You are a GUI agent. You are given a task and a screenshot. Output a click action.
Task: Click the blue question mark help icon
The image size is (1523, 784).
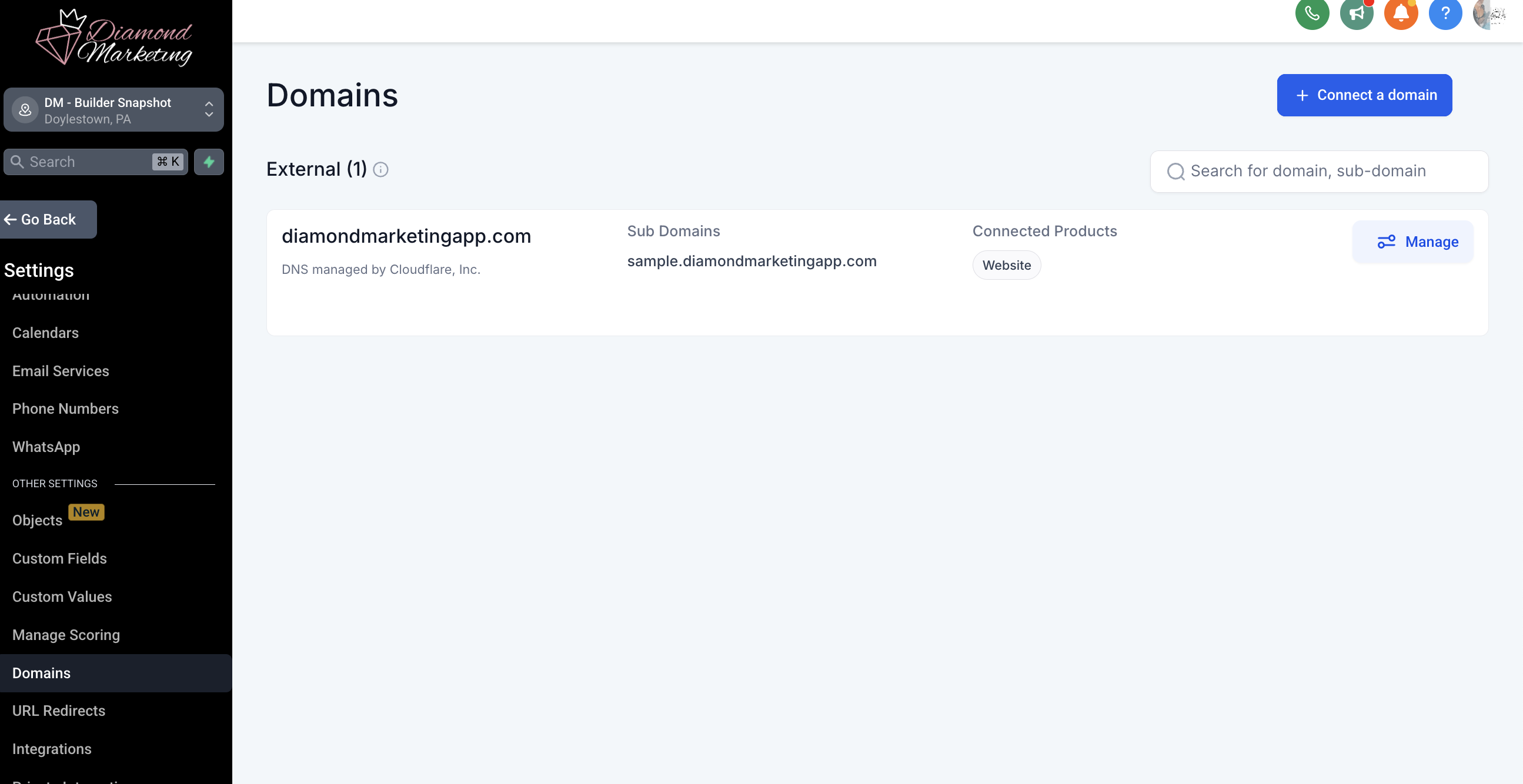pos(1444,13)
